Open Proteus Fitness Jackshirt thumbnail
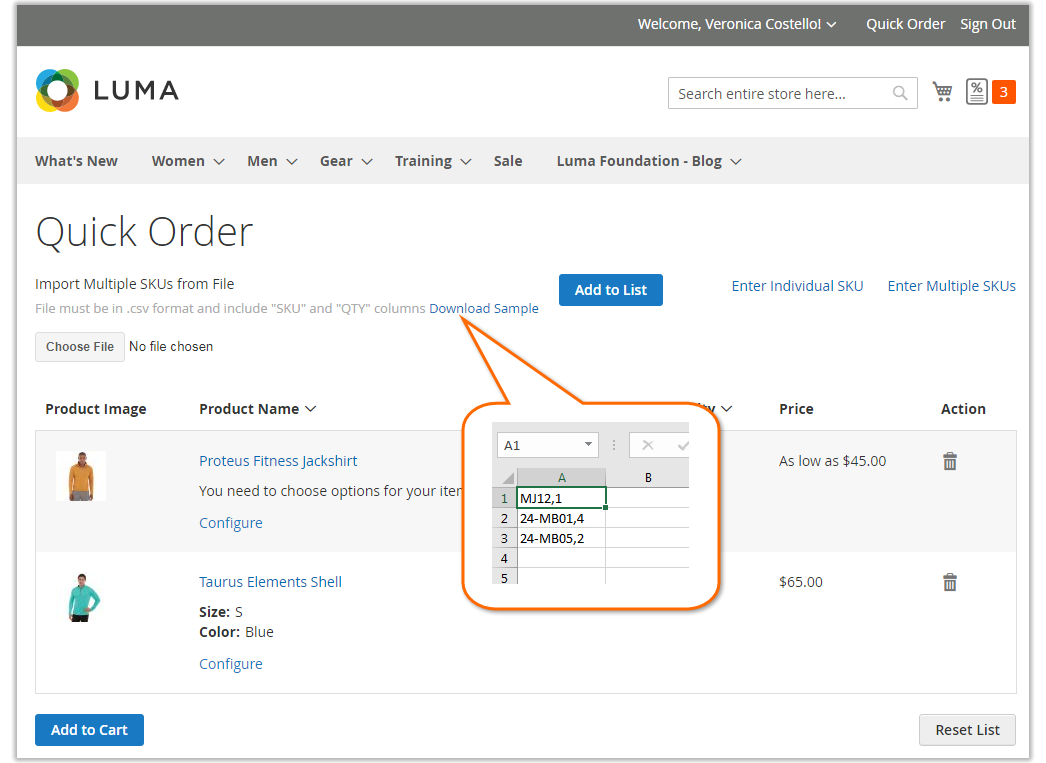 81,476
